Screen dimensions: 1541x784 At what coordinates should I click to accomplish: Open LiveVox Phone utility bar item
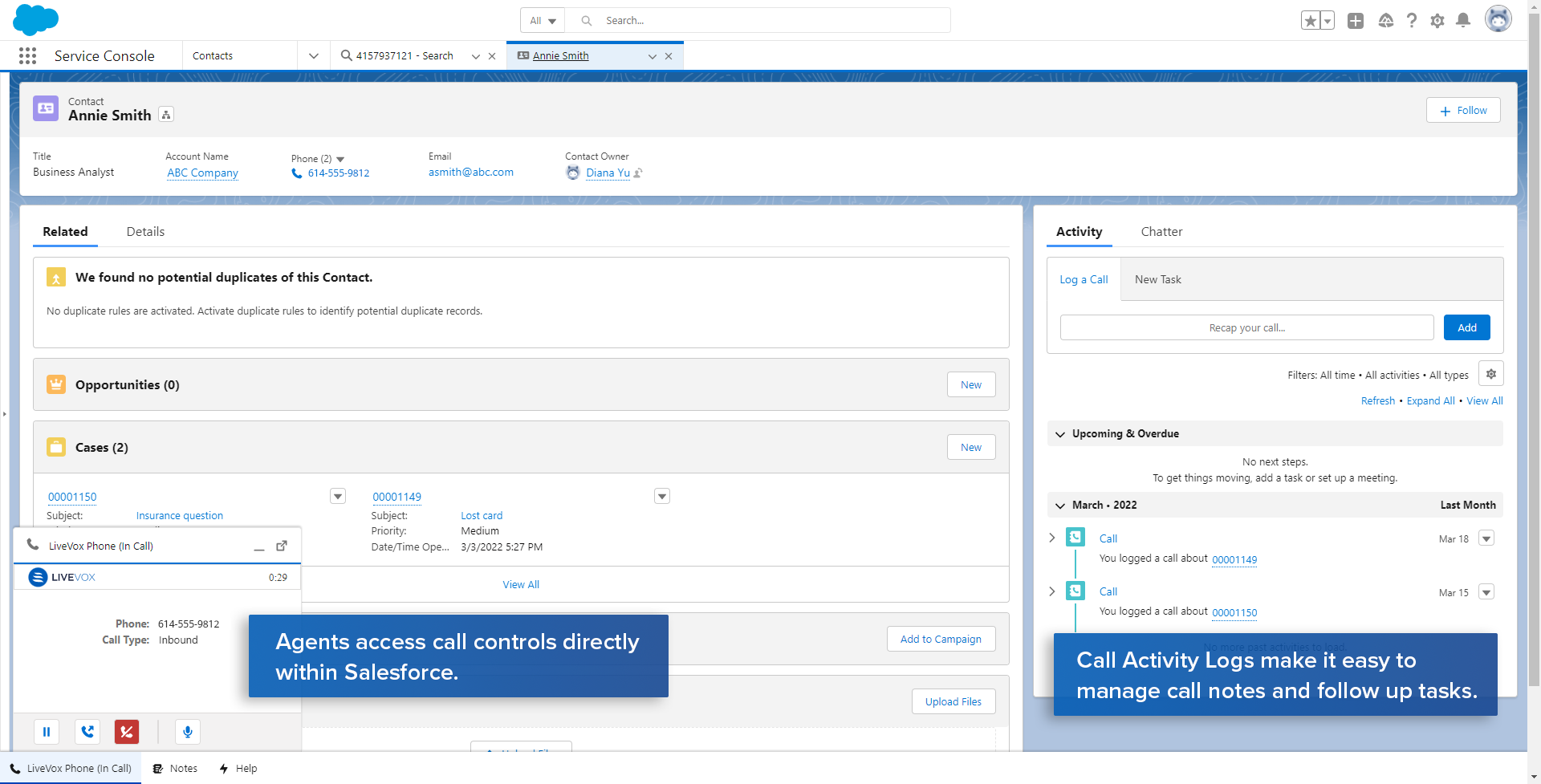coord(71,768)
